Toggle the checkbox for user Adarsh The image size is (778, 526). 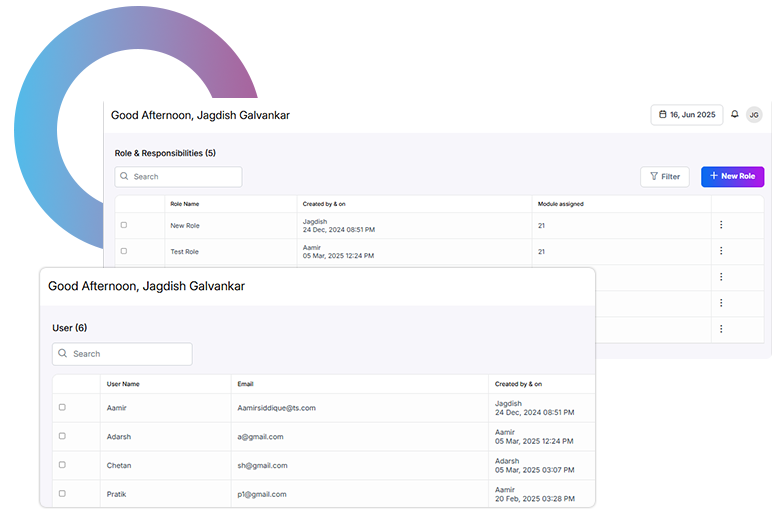pos(62,436)
